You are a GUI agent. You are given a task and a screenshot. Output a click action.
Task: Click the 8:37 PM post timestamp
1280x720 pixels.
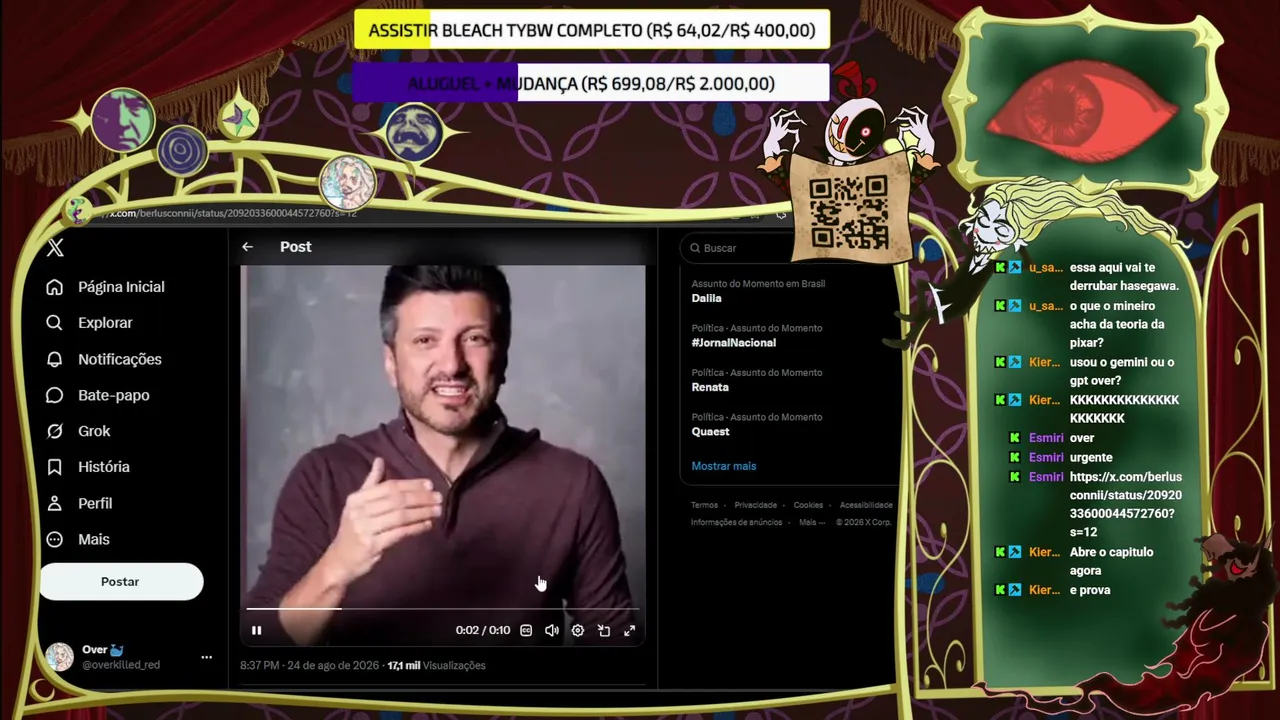point(308,666)
